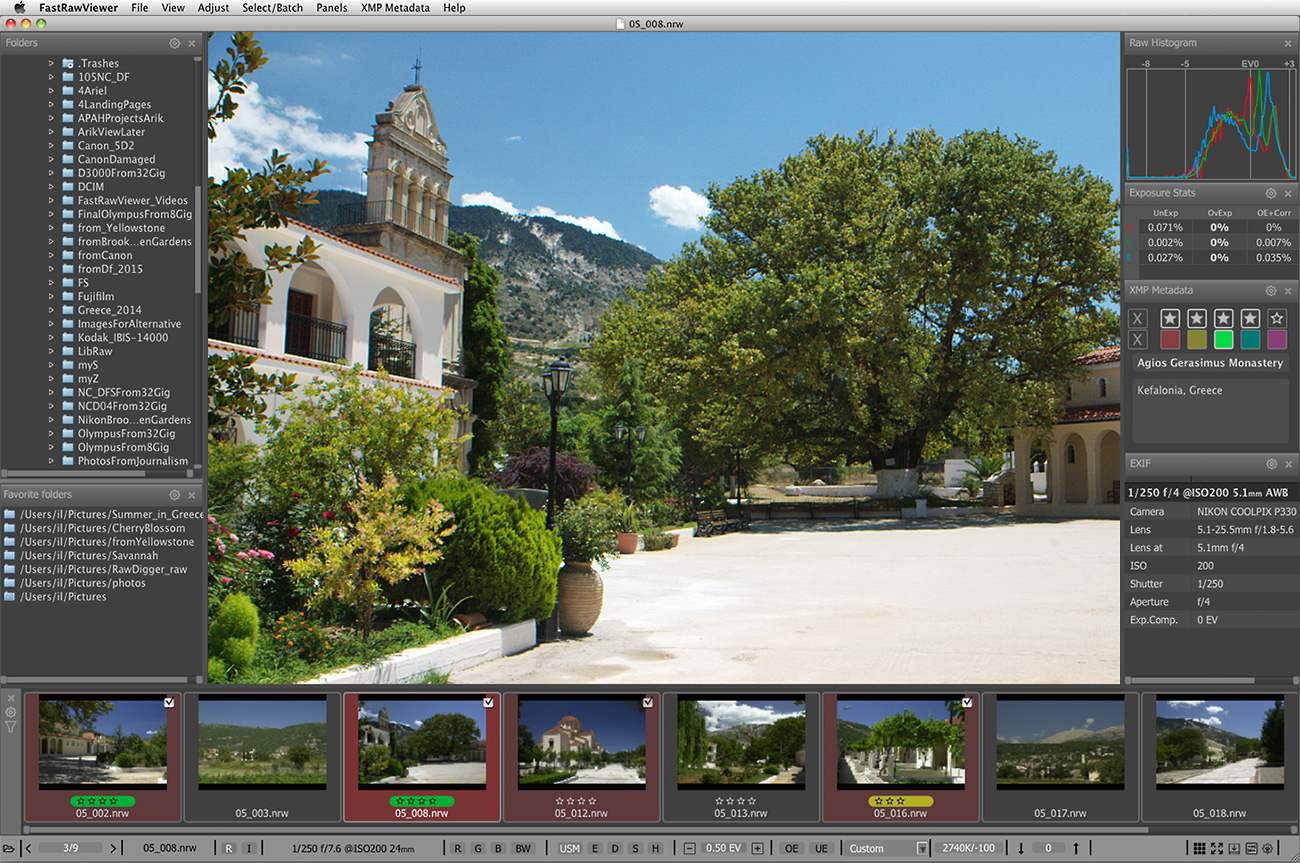Open the XMP Metadata panel settings gear
The height and width of the screenshot is (863, 1300).
pos(1272,290)
